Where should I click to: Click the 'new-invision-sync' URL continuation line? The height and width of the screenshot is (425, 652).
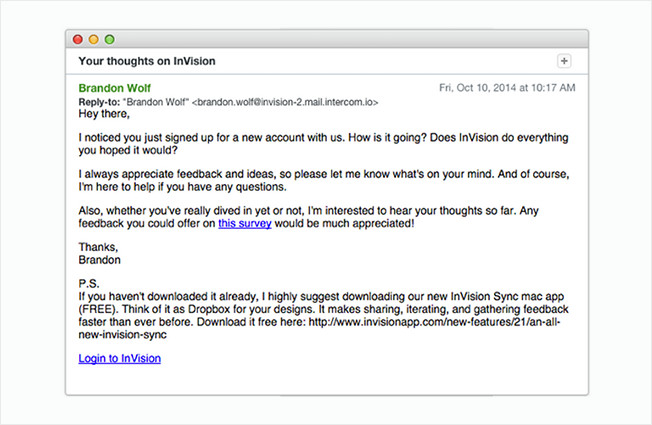pos(123,335)
